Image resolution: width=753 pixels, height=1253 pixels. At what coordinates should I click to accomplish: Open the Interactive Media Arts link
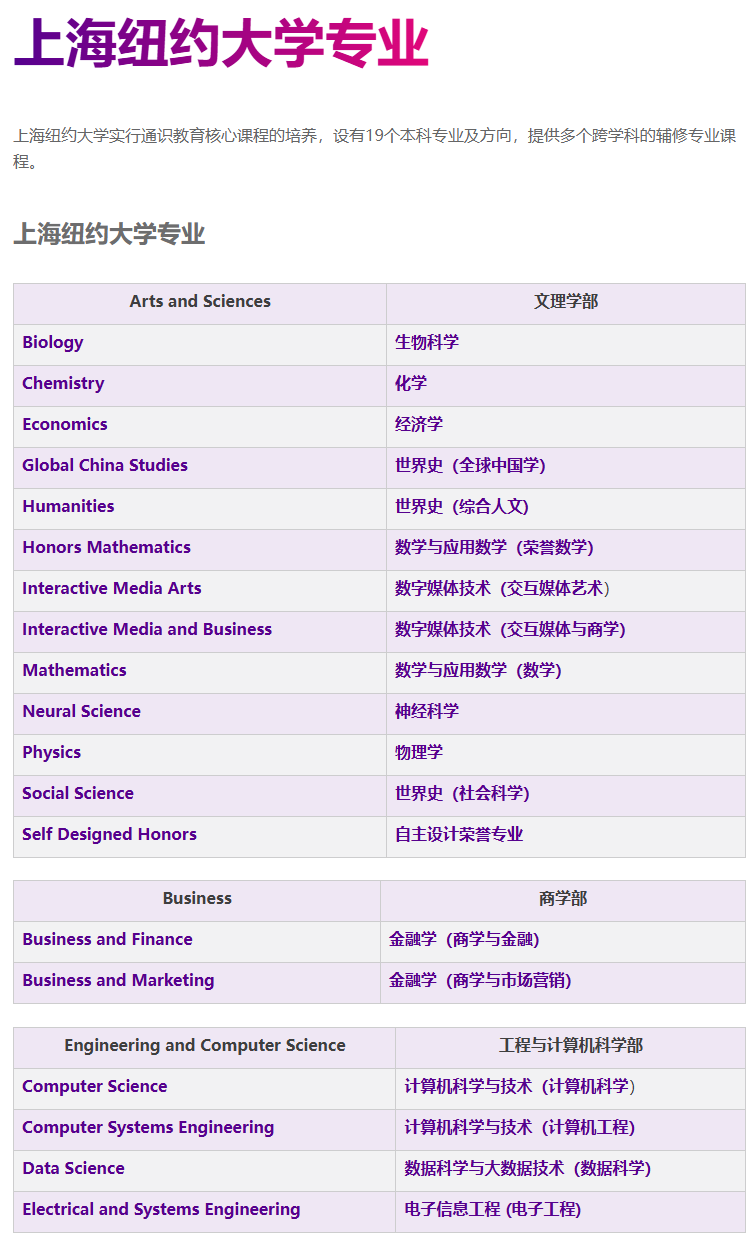click(112, 588)
